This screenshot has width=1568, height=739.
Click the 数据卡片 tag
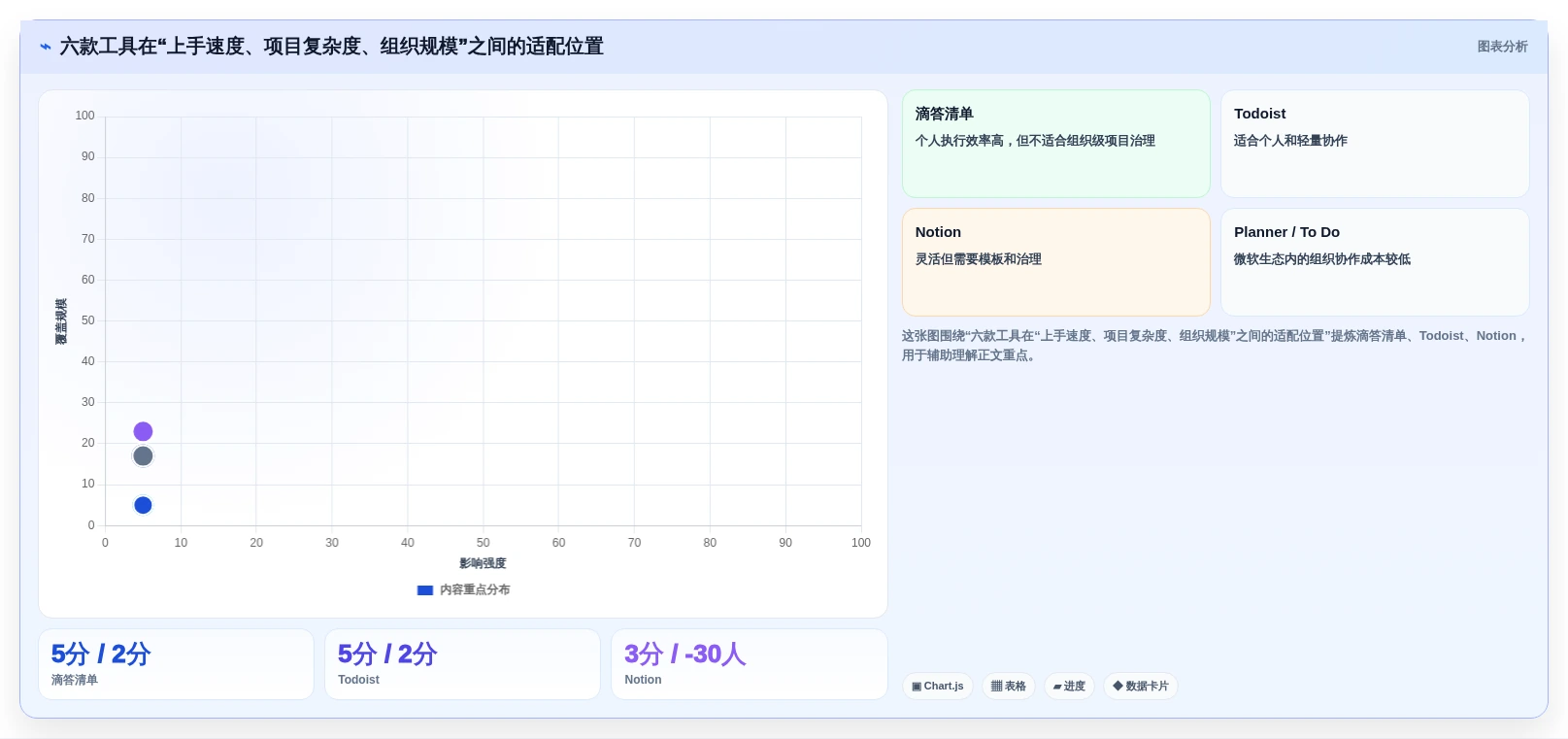coord(1141,686)
